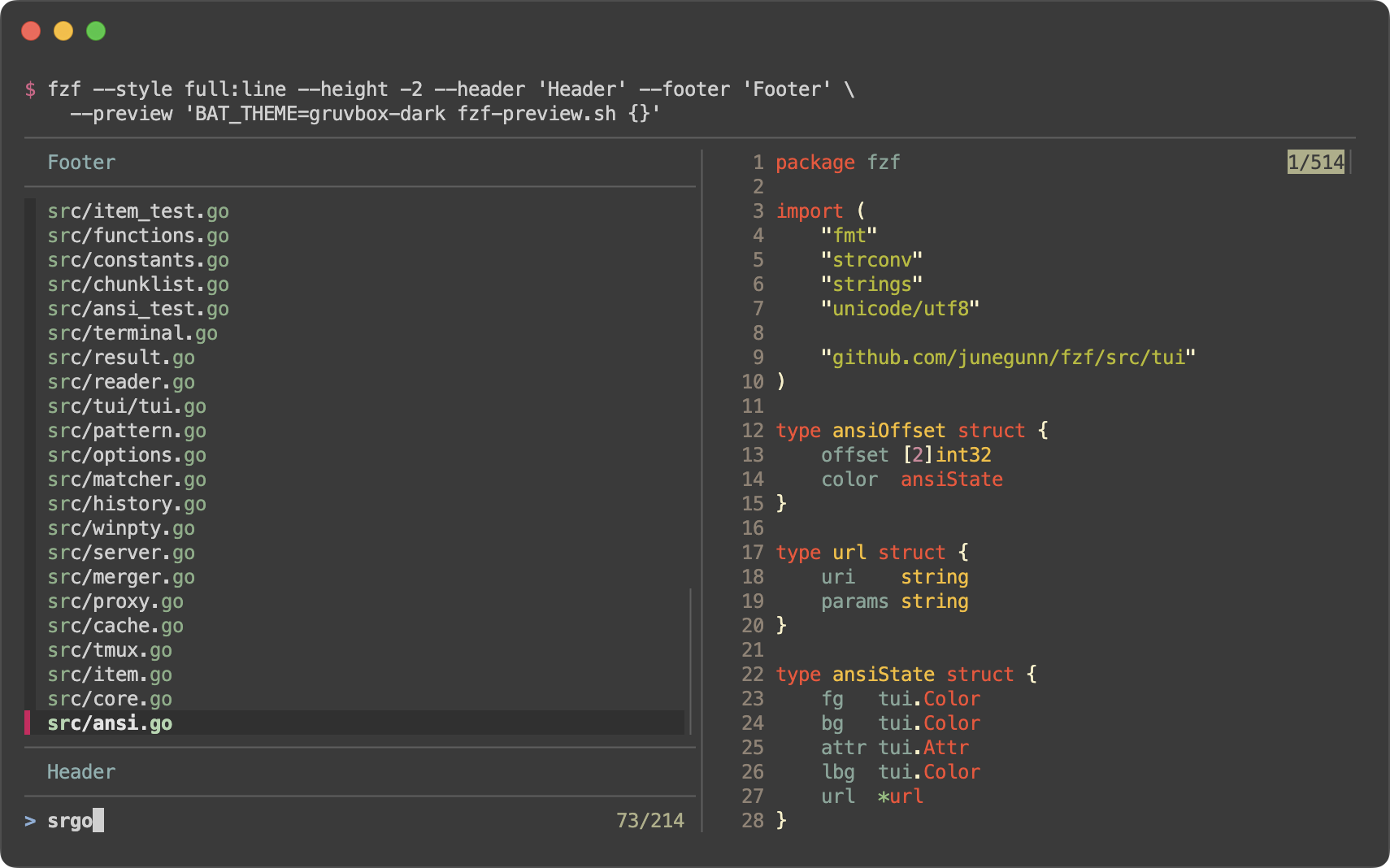Image resolution: width=1390 pixels, height=868 pixels.
Task: Click the 'package fzf' preview line
Action: pos(838,163)
